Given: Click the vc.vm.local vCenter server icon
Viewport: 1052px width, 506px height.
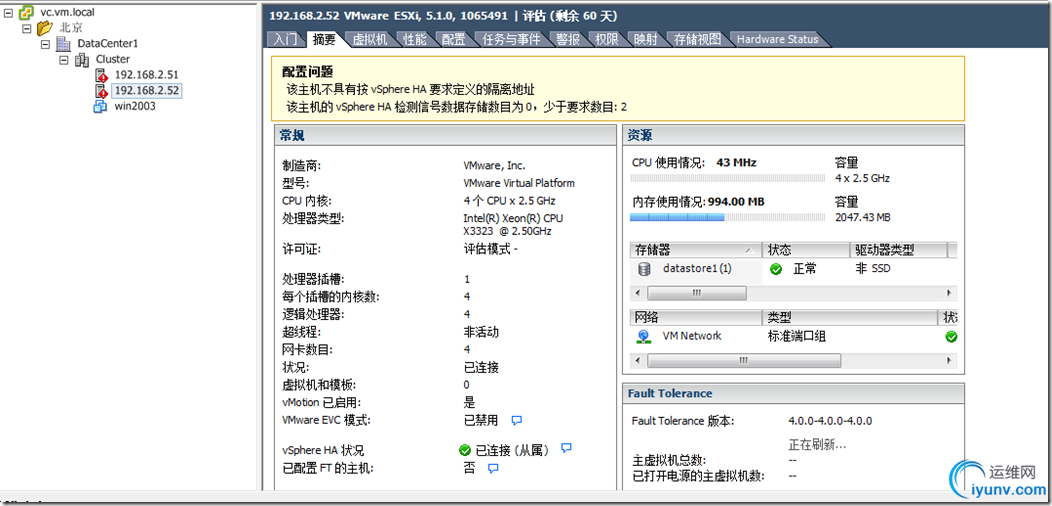Looking at the screenshot, I should tap(25, 12).
